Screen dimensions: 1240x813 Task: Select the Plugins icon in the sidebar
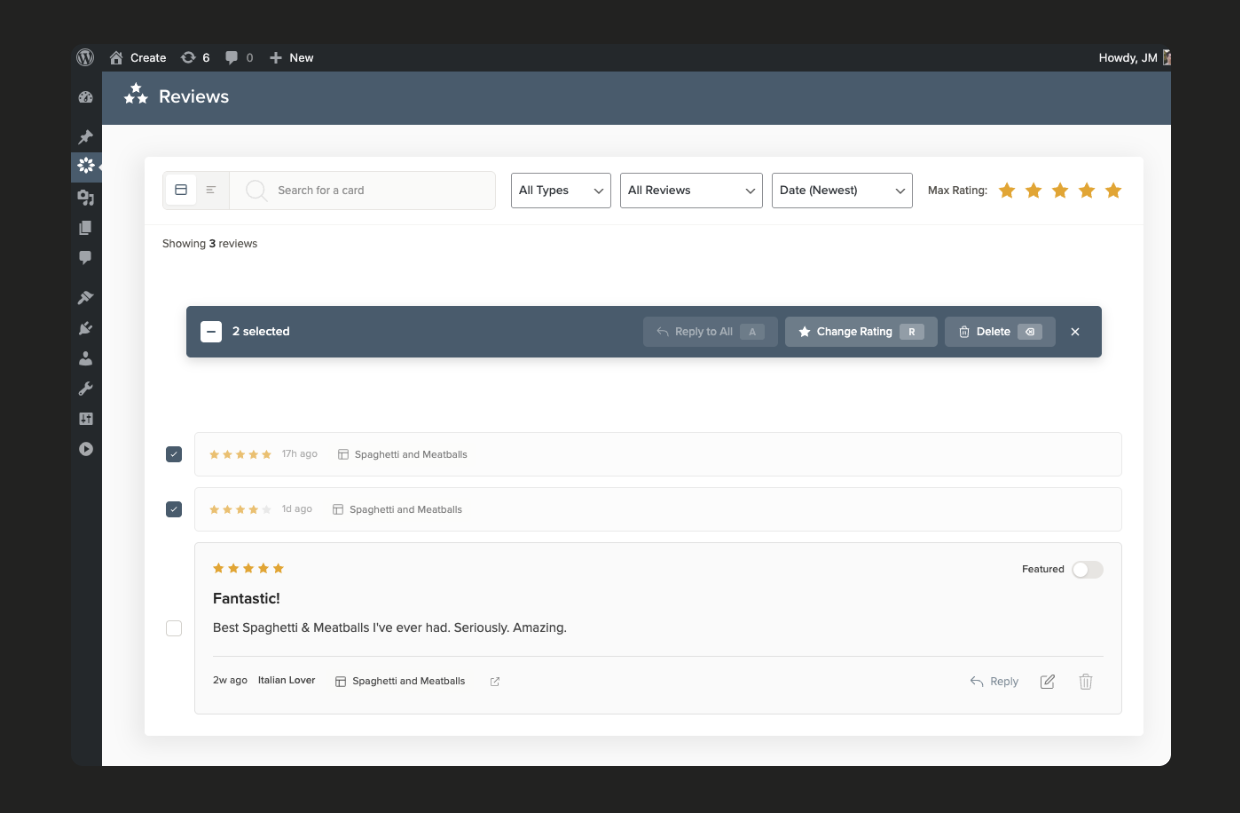pos(86,327)
